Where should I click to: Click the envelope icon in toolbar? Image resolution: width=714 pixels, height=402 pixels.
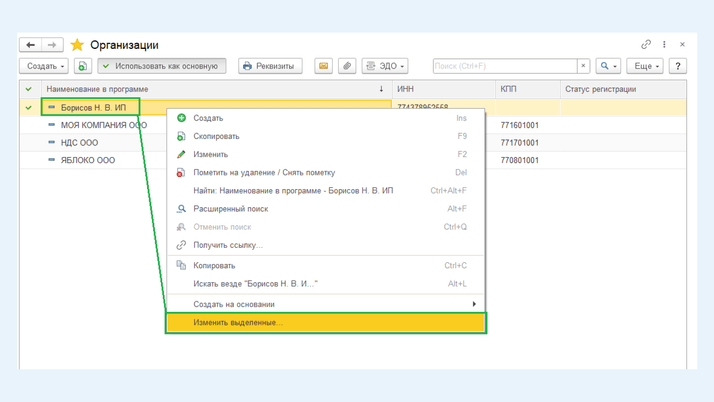tap(323, 66)
